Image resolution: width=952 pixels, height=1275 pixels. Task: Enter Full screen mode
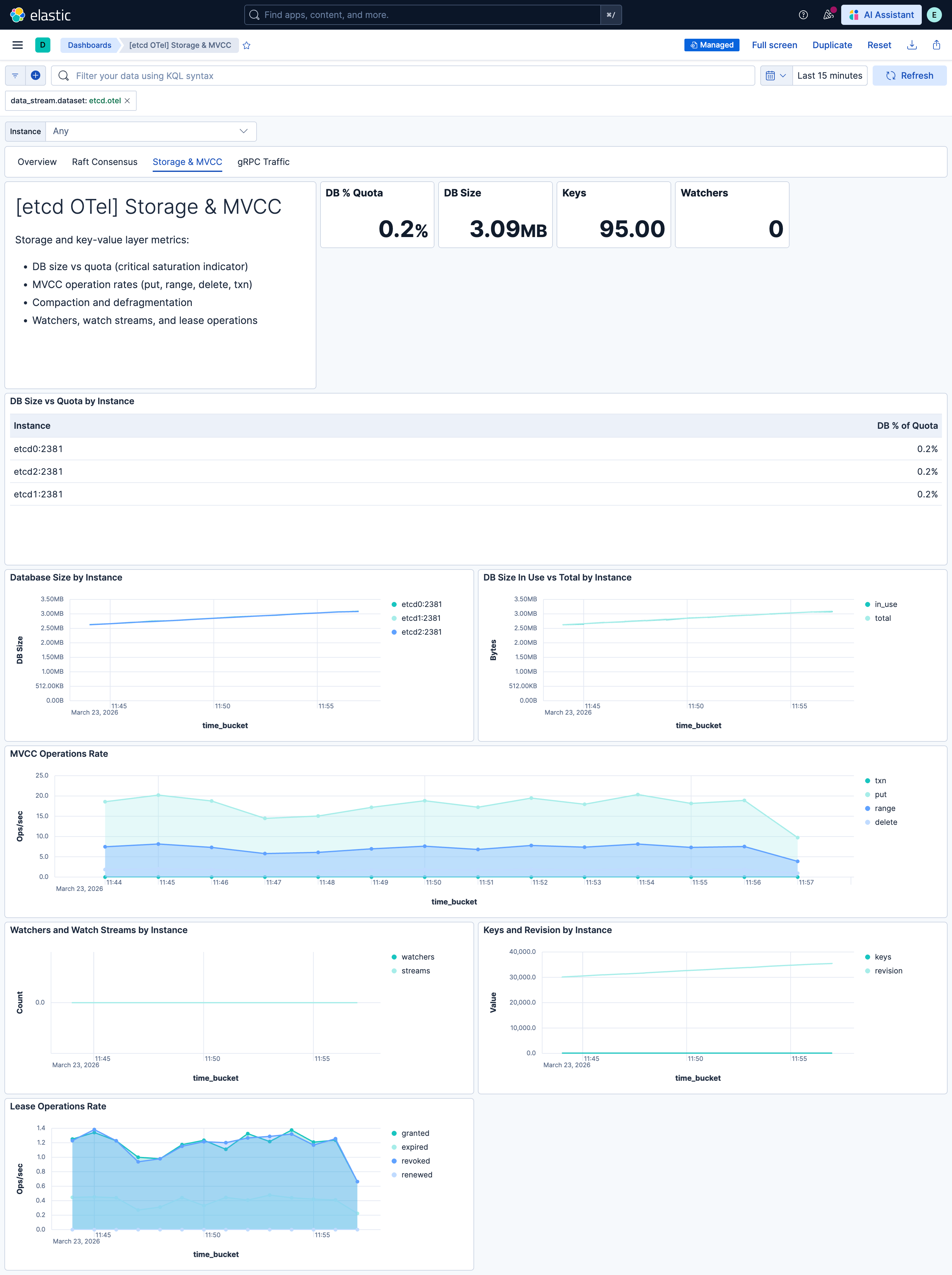pos(774,45)
